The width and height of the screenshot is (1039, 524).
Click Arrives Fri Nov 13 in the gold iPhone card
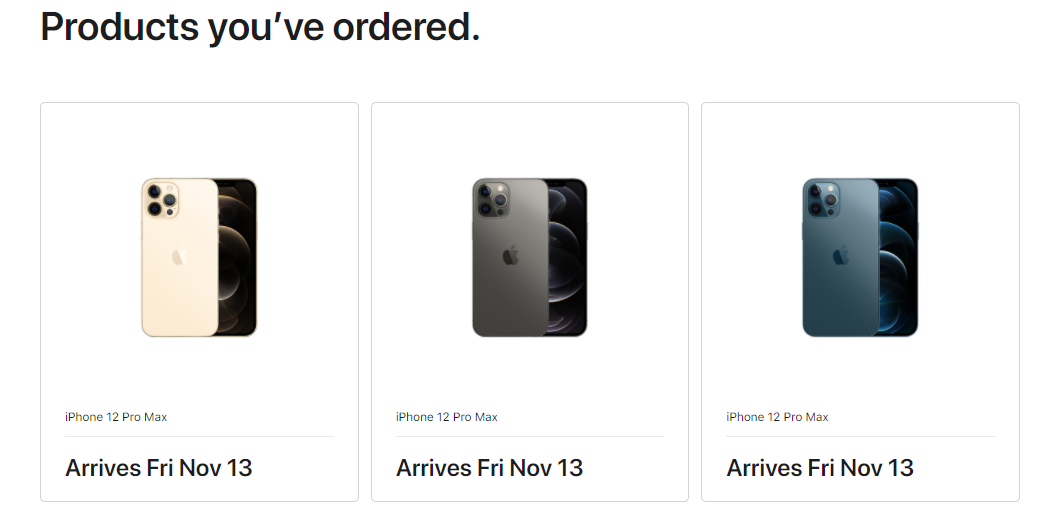click(x=158, y=468)
